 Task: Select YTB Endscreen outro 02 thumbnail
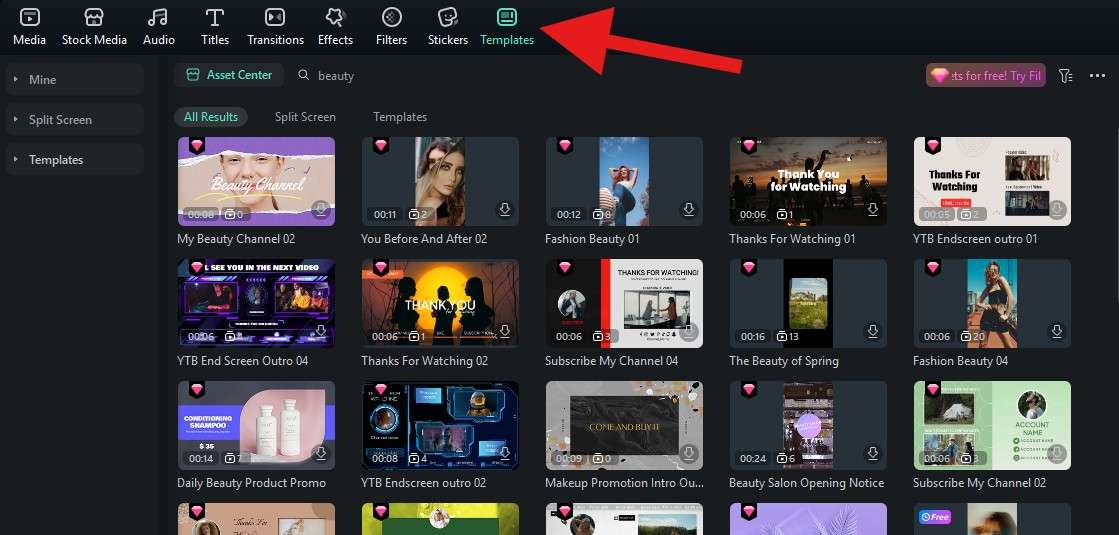pos(440,425)
